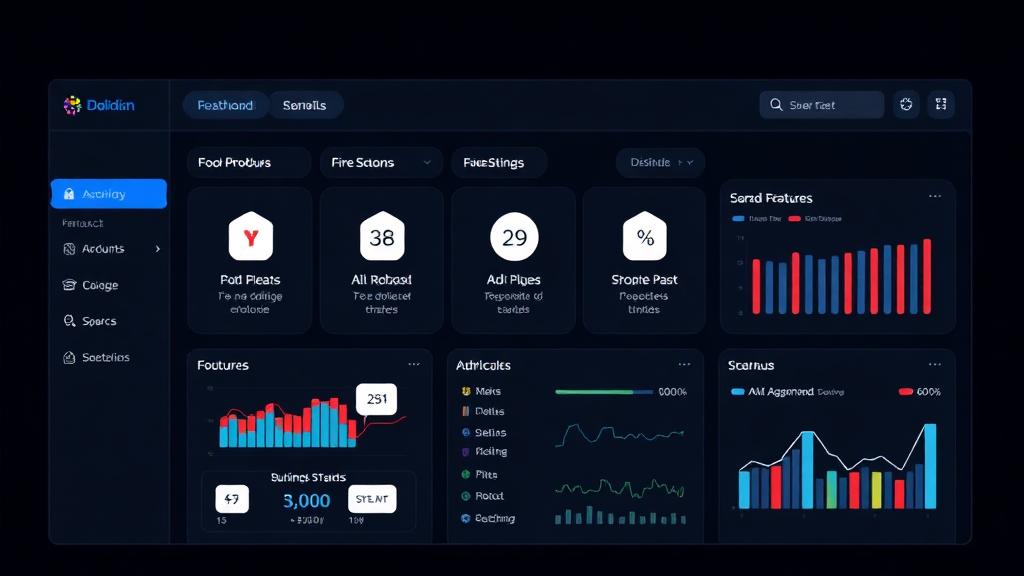Click the 47 lightning button
The height and width of the screenshot is (576, 1024).
[x=232, y=499]
